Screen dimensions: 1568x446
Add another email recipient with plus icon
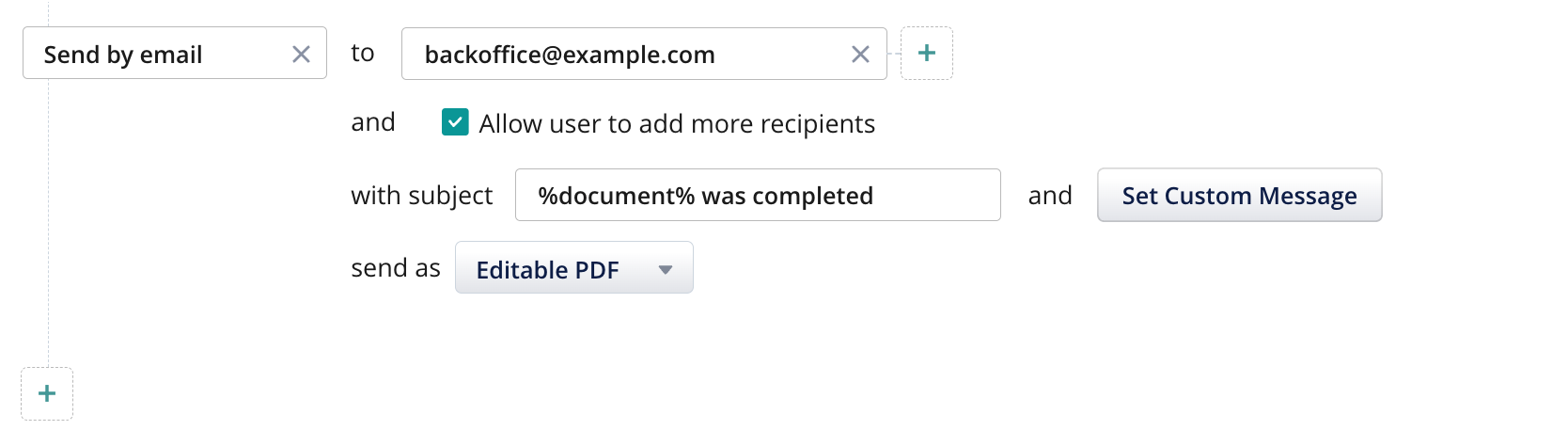927,54
